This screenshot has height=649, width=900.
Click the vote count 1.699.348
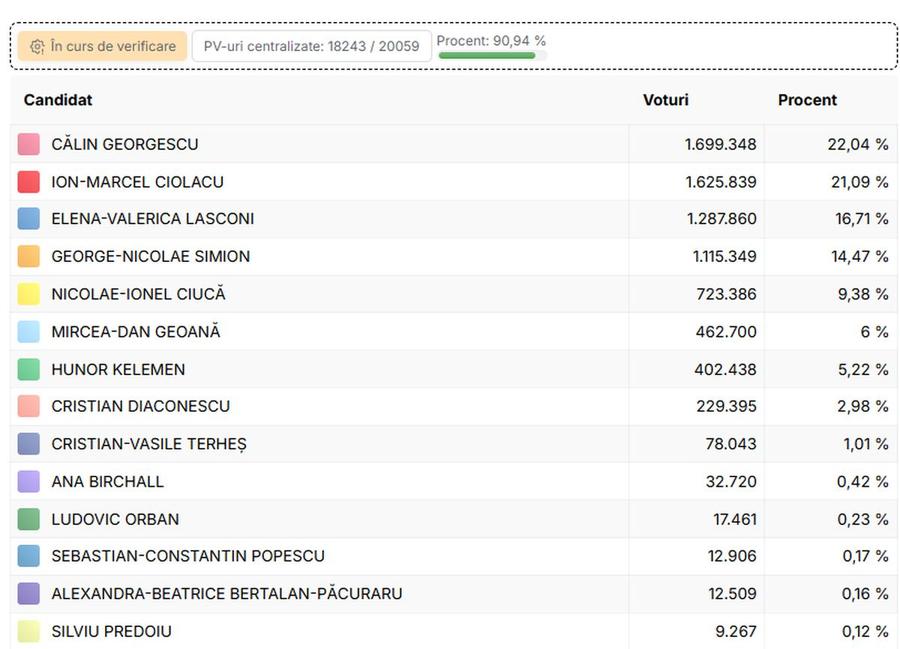pos(720,144)
